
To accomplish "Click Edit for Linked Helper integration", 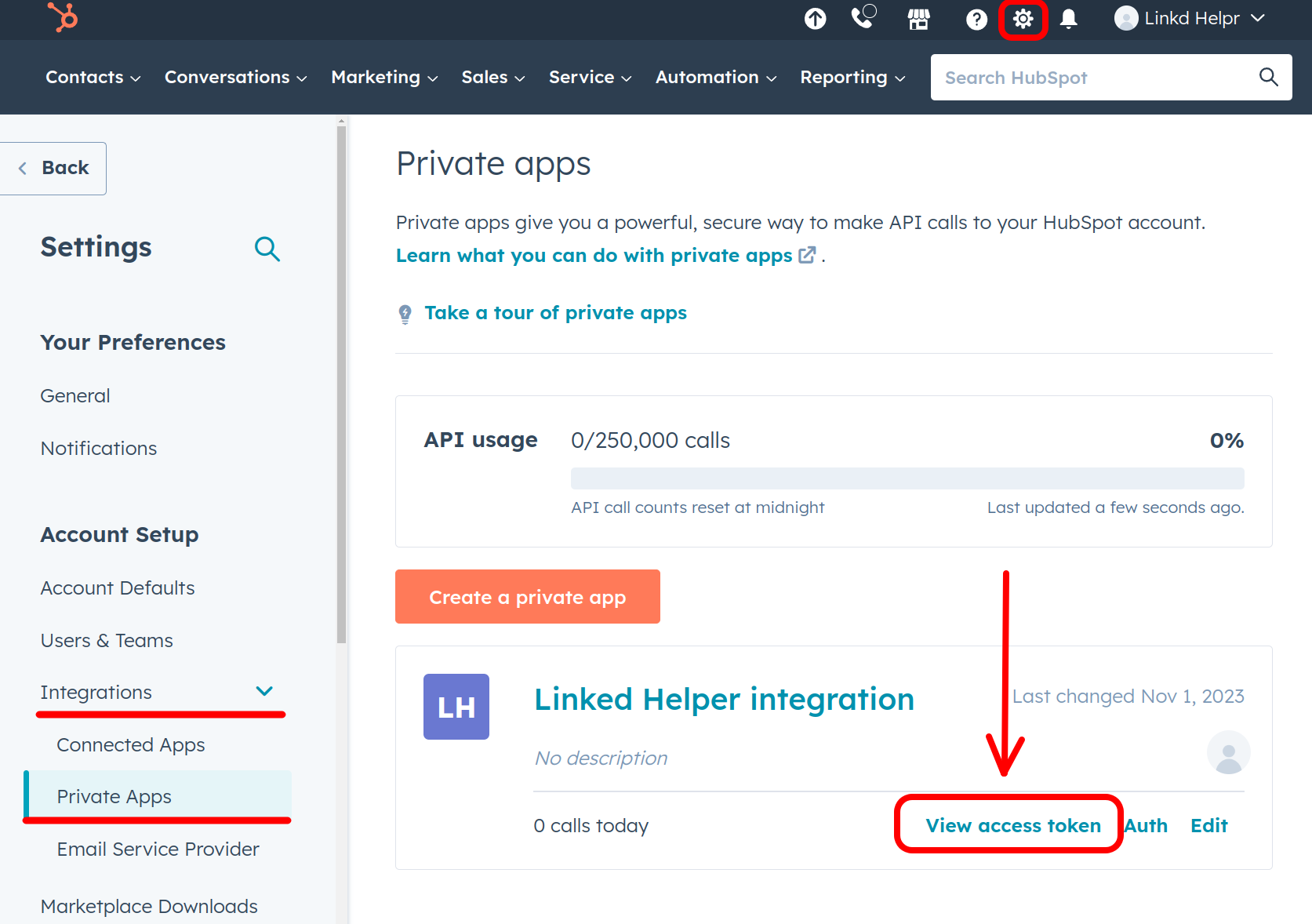I will tap(1208, 825).
